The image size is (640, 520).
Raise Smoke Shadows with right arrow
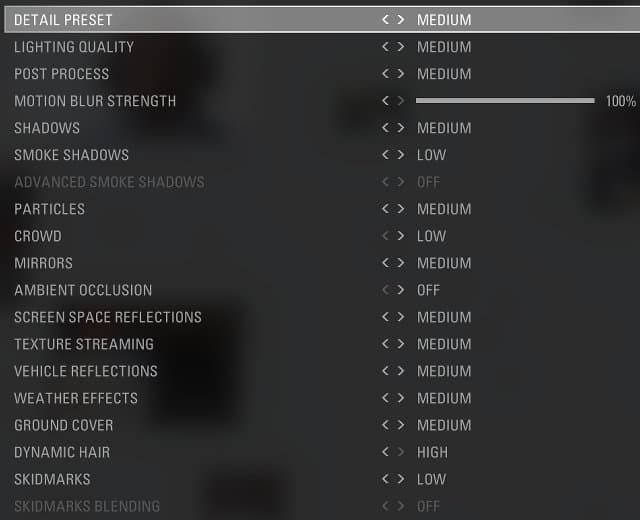(401, 155)
